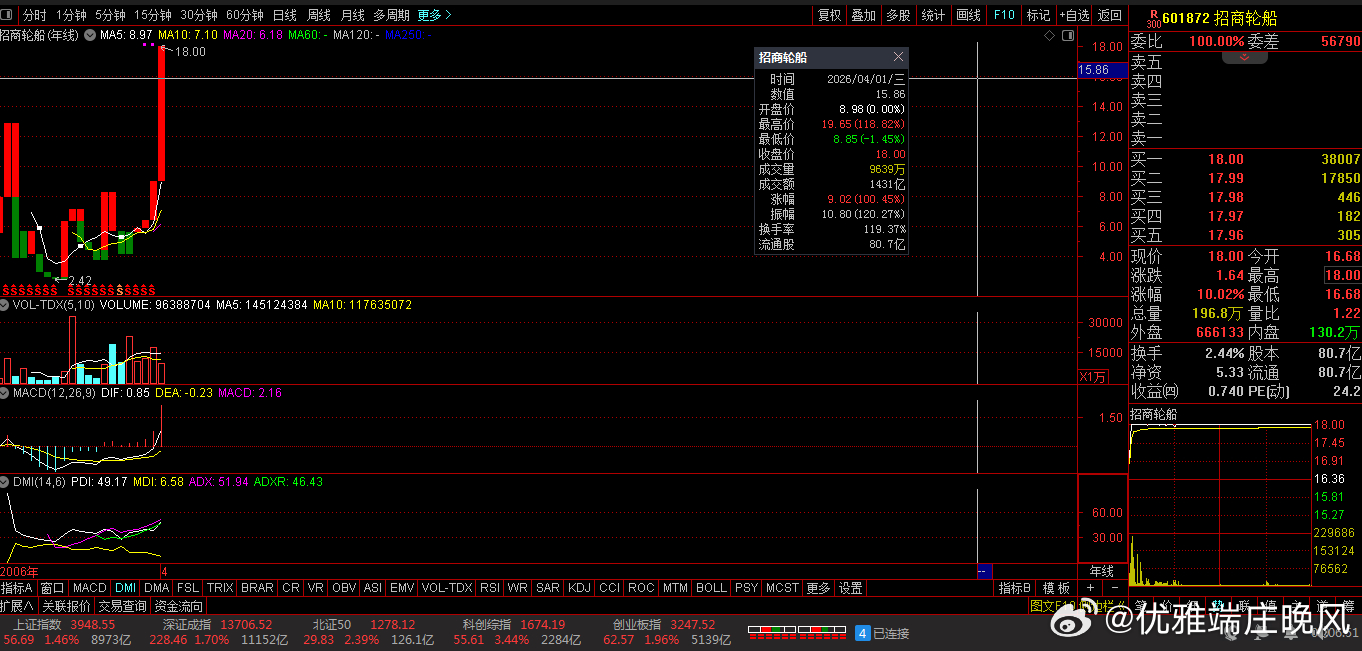Viewport: 1362px width, 651px height.
Task: Switch to 1分钟 chart period
Action: (71, 15)
